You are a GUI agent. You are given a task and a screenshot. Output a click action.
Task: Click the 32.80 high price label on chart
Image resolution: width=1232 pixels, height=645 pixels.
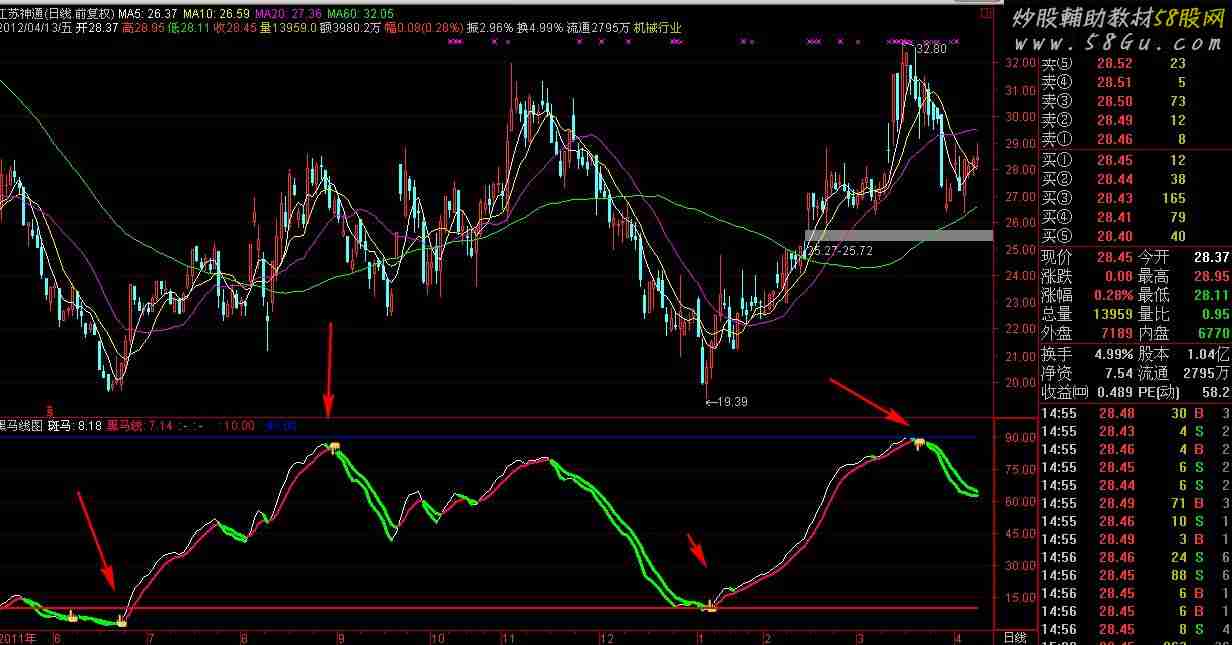tap(930, 48)
